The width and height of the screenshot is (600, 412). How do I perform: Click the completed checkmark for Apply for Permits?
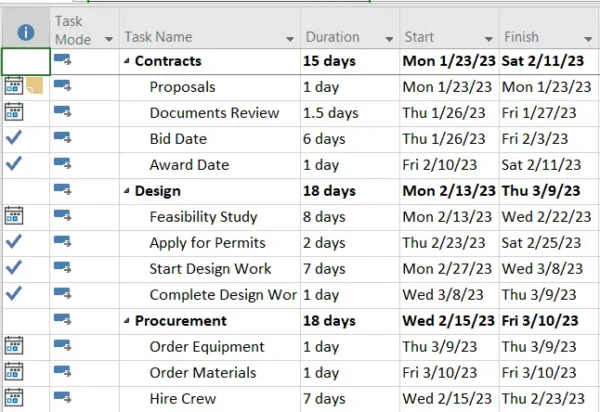[x=14, y=241]
